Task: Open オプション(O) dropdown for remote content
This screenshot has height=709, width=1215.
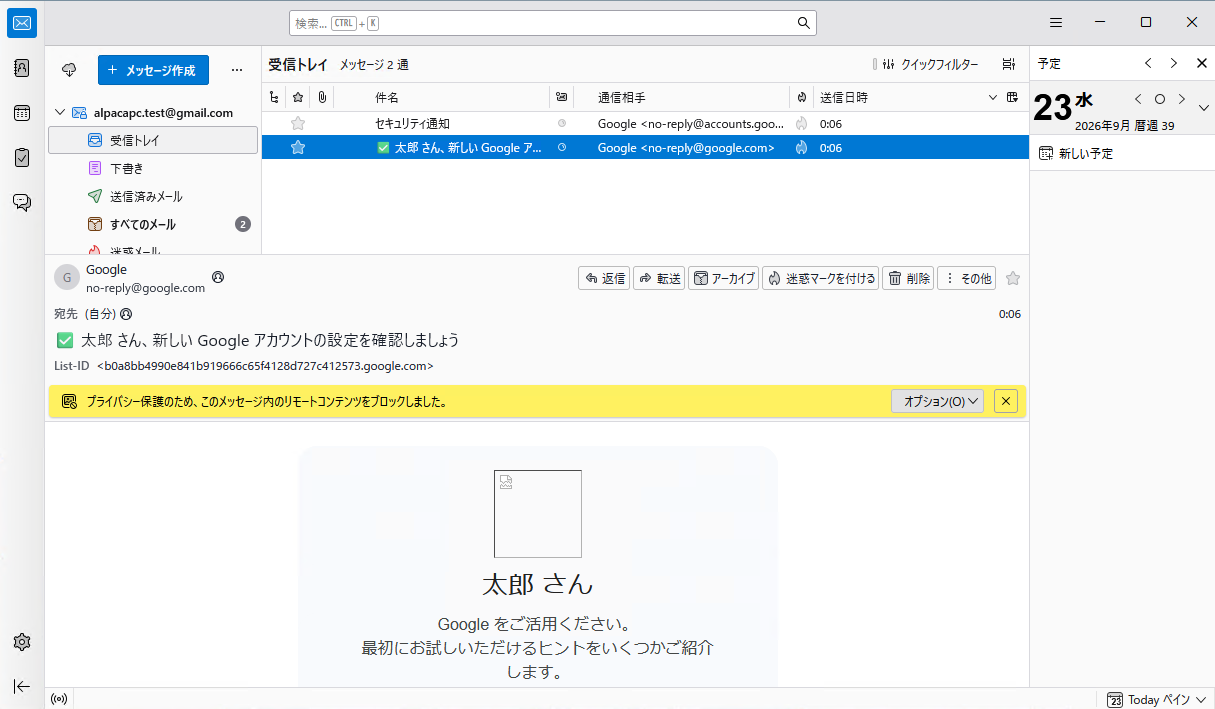Action: tap(937, 401)
